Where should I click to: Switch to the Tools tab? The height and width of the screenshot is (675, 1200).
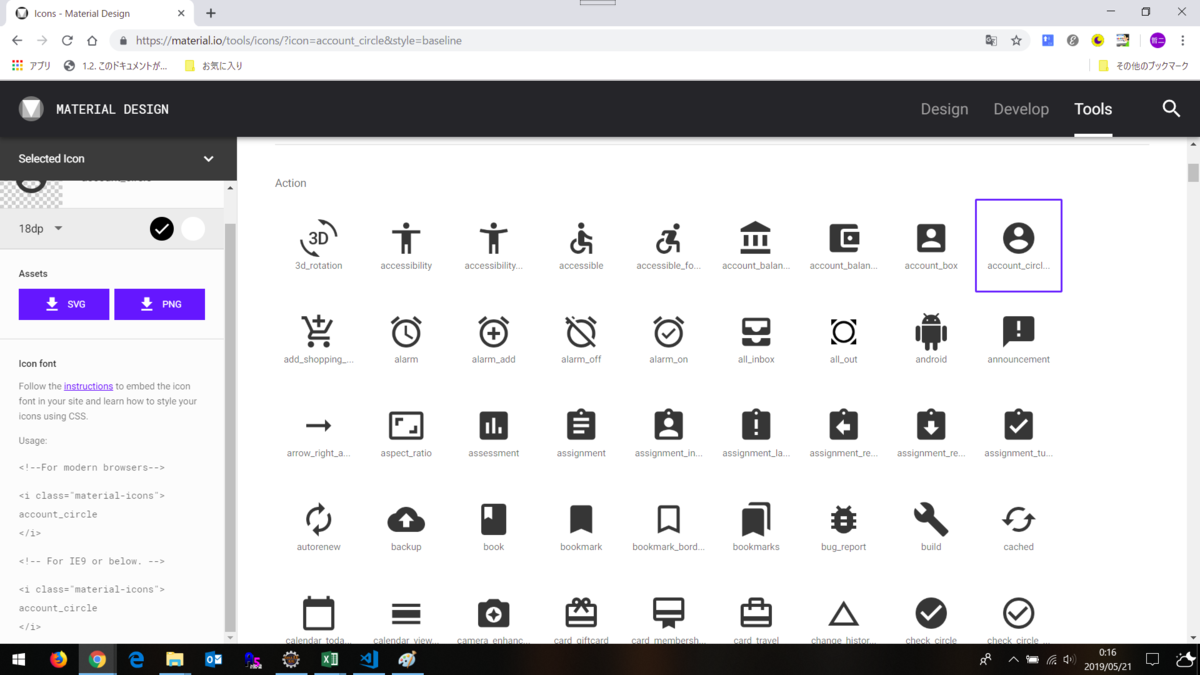[1093, 109]
